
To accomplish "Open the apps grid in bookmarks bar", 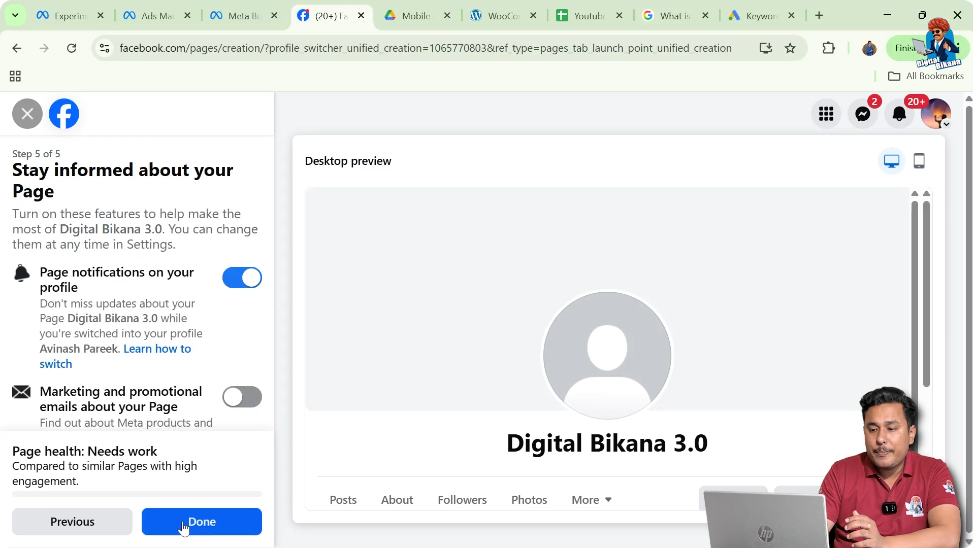I will coord(16,76).
